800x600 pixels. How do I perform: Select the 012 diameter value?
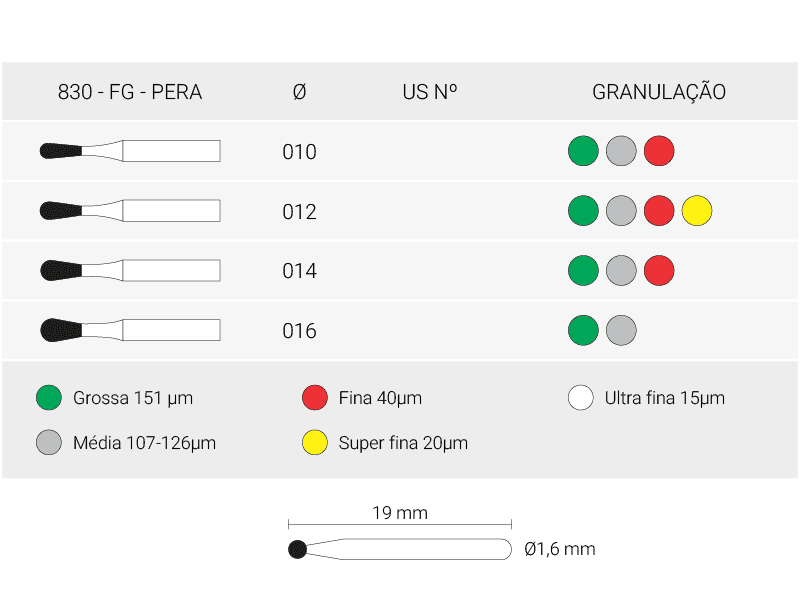tap(299, 212)
